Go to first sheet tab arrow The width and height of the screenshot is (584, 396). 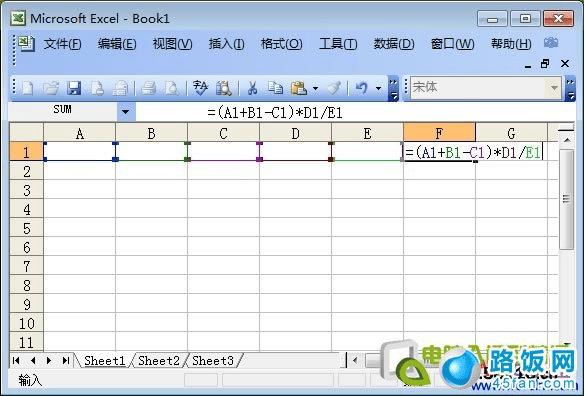coord(16,360)
